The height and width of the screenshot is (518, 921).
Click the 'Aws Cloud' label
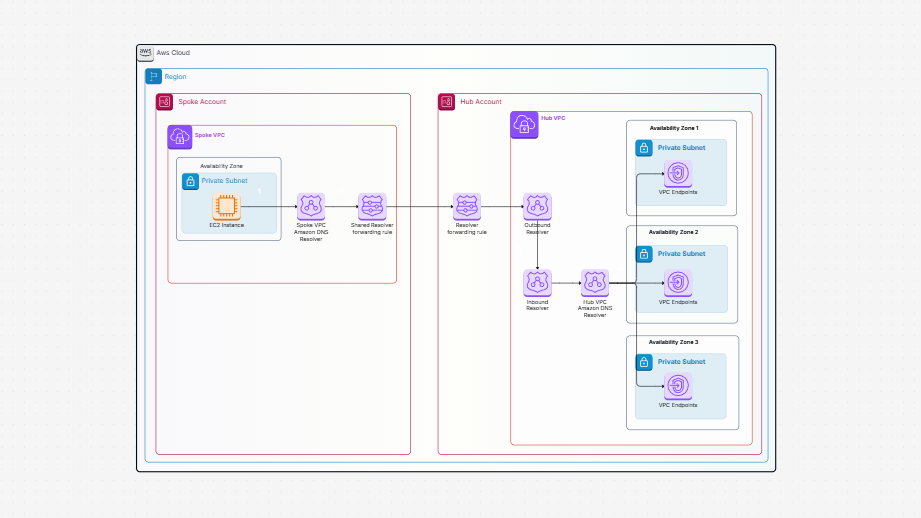(x=173, y=53)
